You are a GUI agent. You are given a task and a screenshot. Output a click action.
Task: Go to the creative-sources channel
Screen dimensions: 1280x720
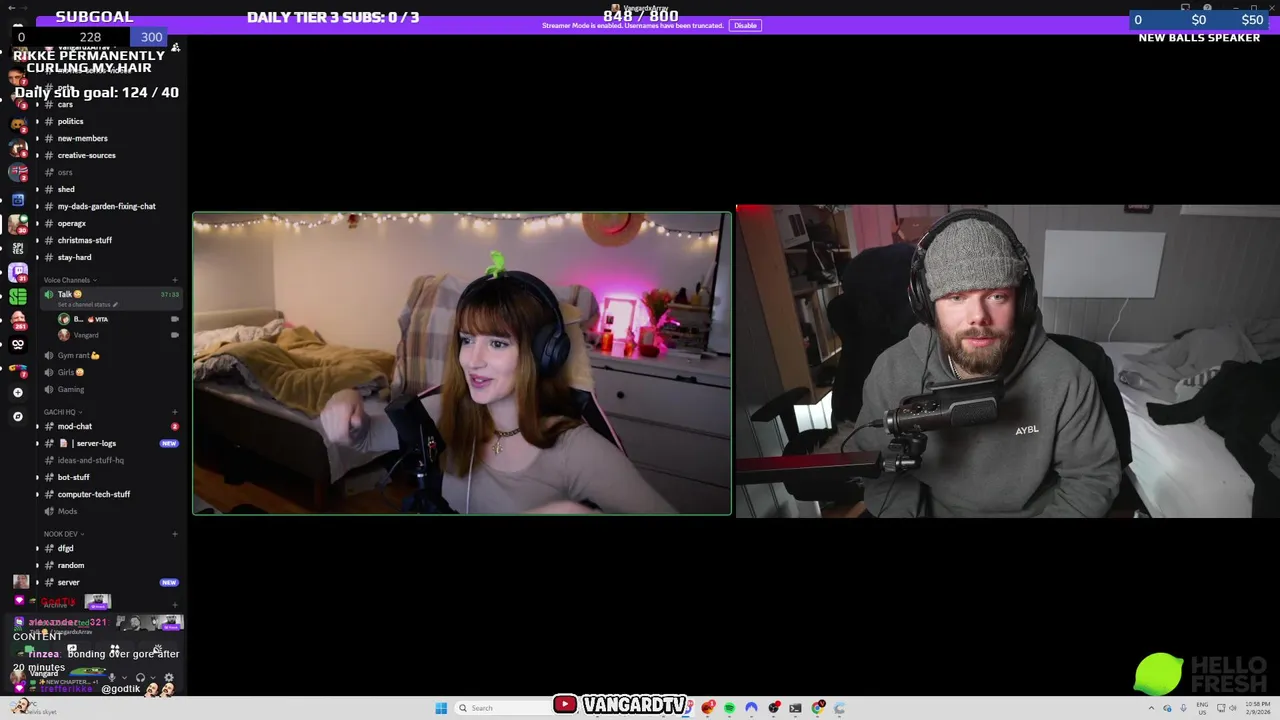[x=86, y=155]
